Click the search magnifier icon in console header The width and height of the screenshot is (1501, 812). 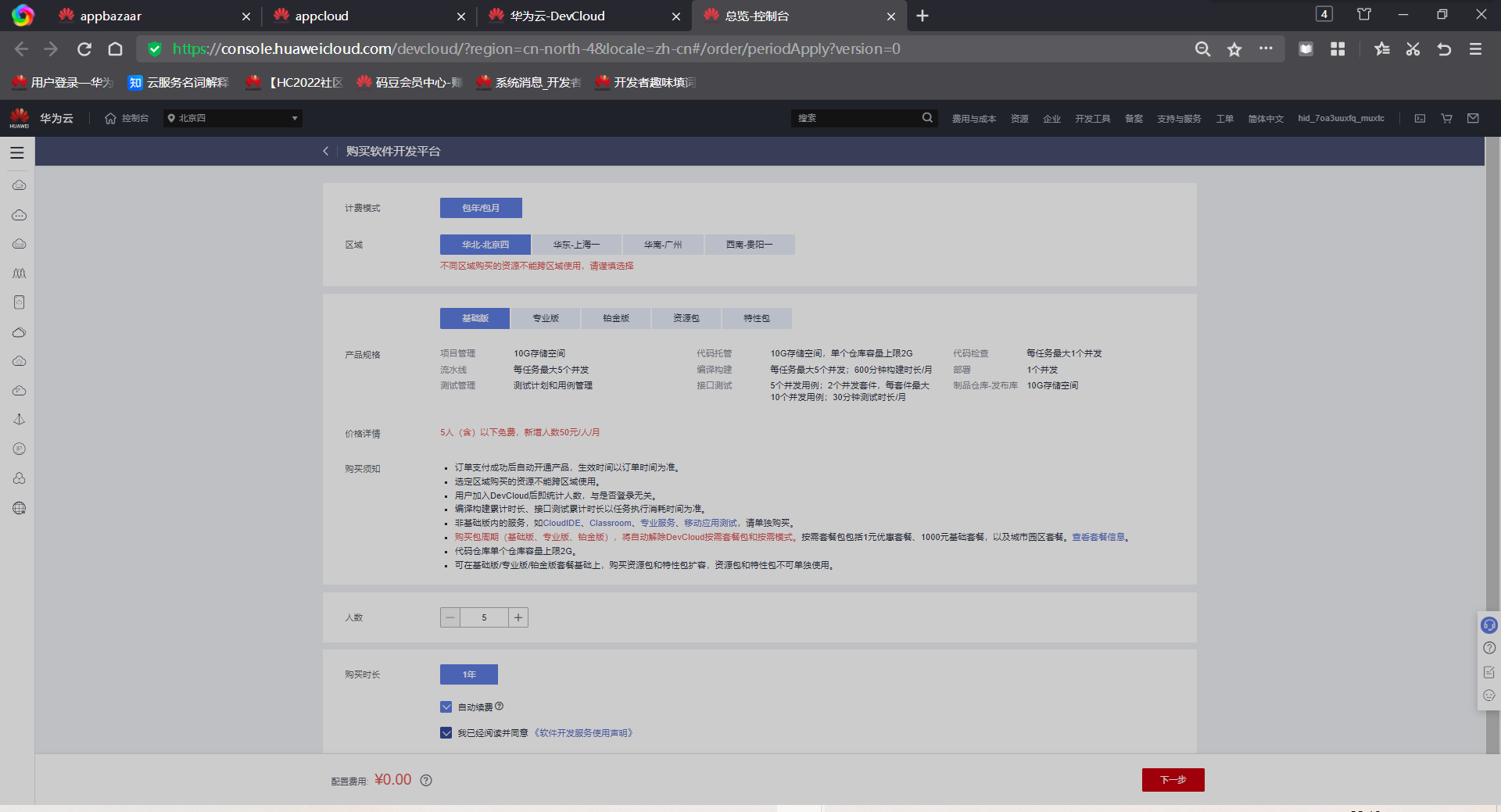pyautogui.click(x=927, y=118)
